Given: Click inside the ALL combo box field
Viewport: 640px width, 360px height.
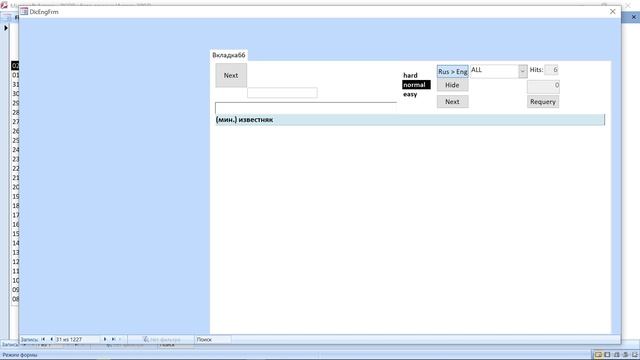Looking at the screenshot, I should tap(494, 71).
